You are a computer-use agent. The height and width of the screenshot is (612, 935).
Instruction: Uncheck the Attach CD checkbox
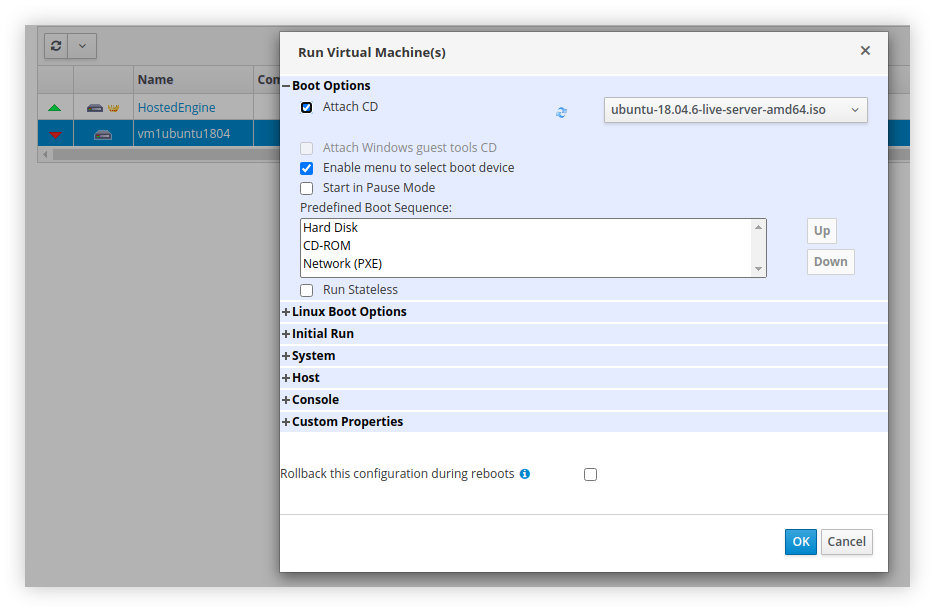pyautogui.click(x=307, y=107)
